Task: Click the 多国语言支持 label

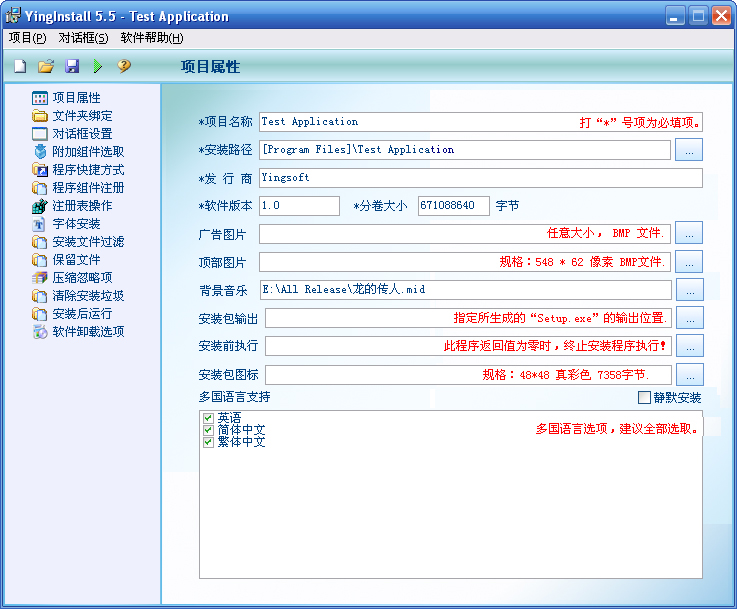Action: pos(235,397)
